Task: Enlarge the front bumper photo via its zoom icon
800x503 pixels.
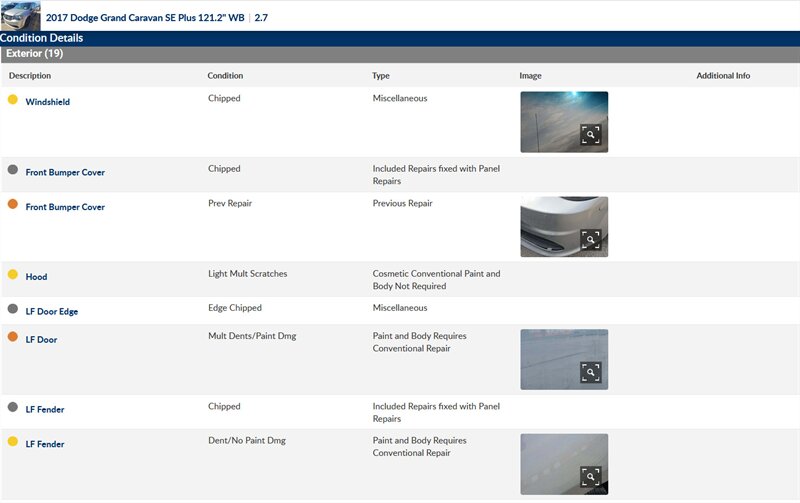Action: click(x=591, y=240)
